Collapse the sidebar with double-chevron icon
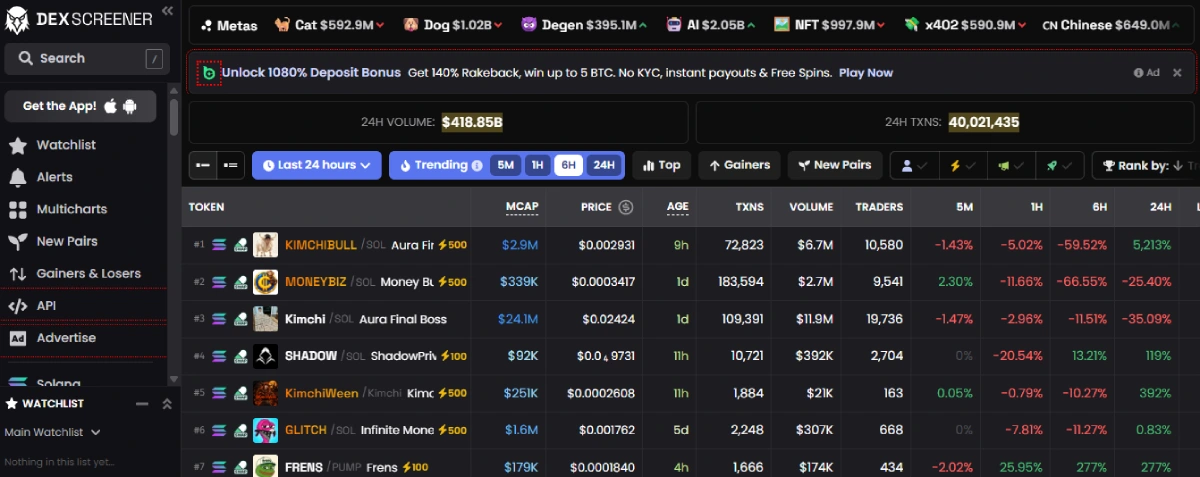The width and height of the screenshot is (1200, 477). pyautogui.click(x=167, y=10)
